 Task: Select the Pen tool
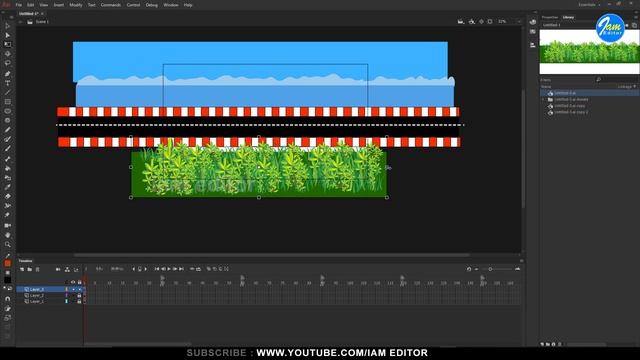pos(8,74)
